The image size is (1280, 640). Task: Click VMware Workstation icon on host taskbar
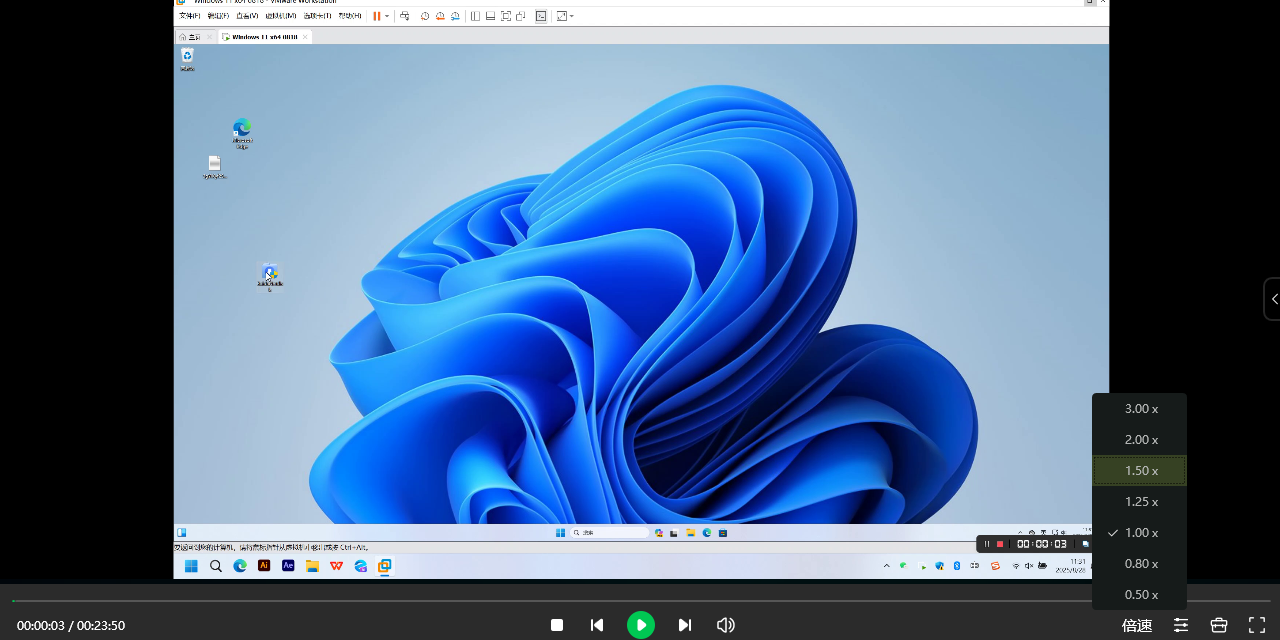coord(384,566)
